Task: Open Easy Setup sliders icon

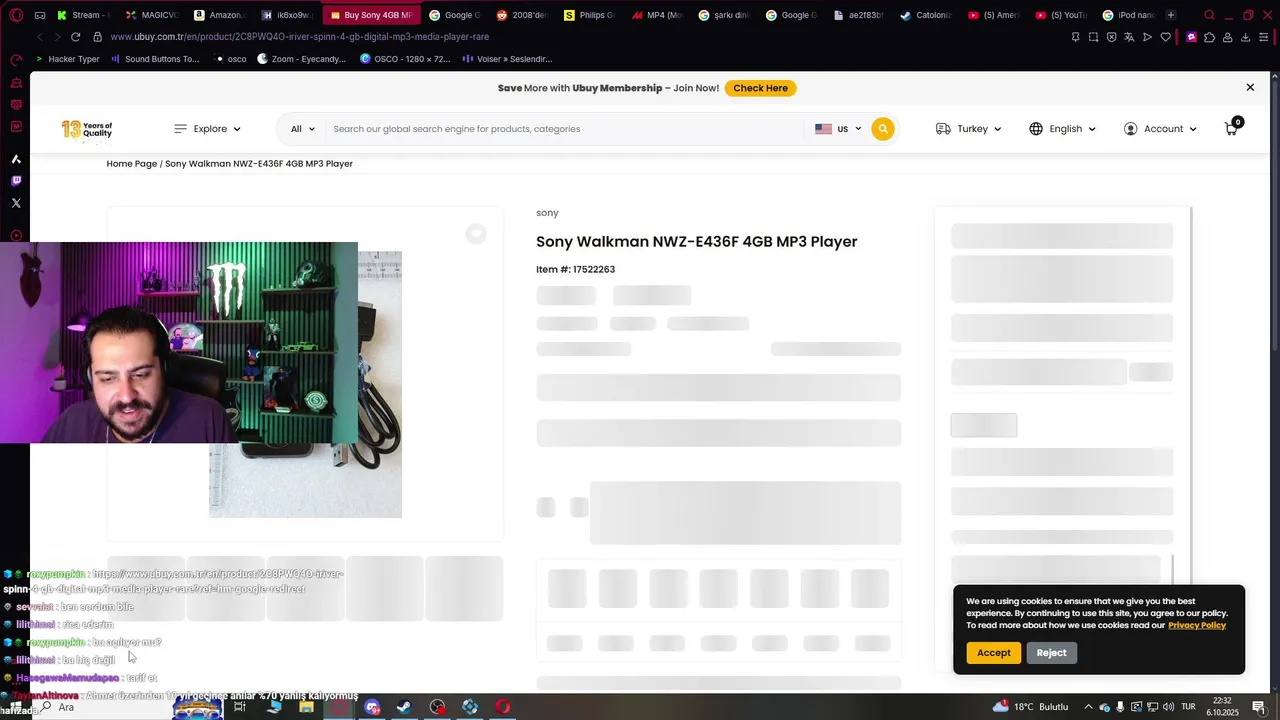Action: [1264, 37]
